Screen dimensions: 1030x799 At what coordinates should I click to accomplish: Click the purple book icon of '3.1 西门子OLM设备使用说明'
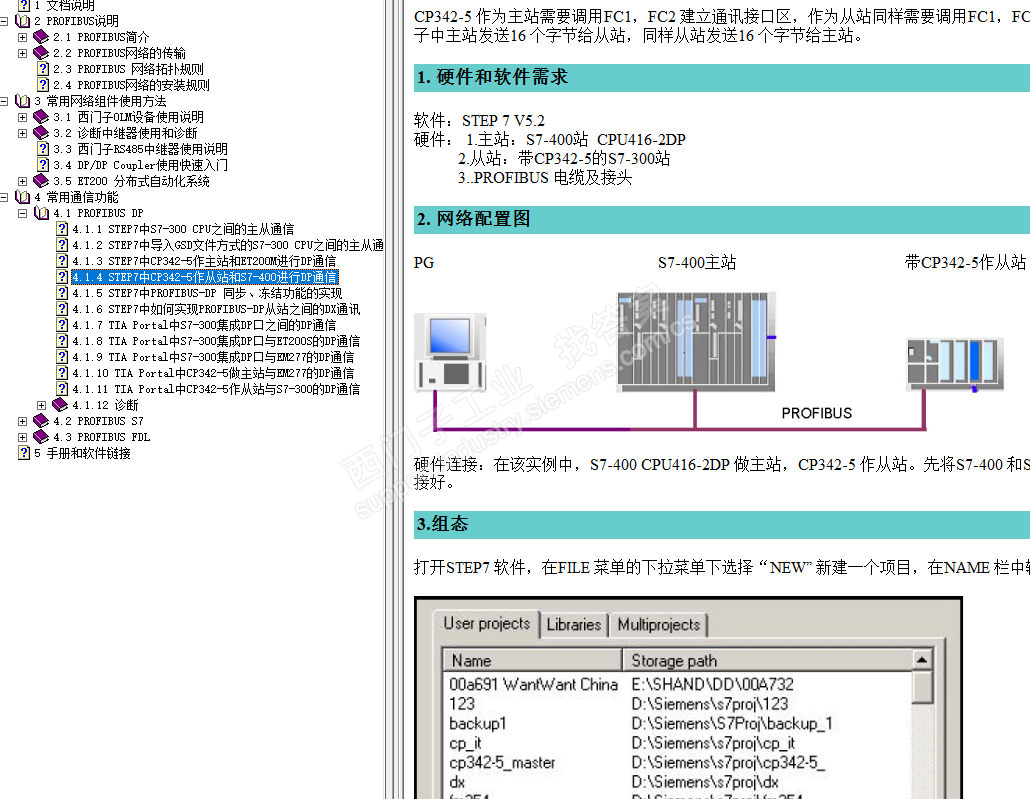click(x=41, y=117)
